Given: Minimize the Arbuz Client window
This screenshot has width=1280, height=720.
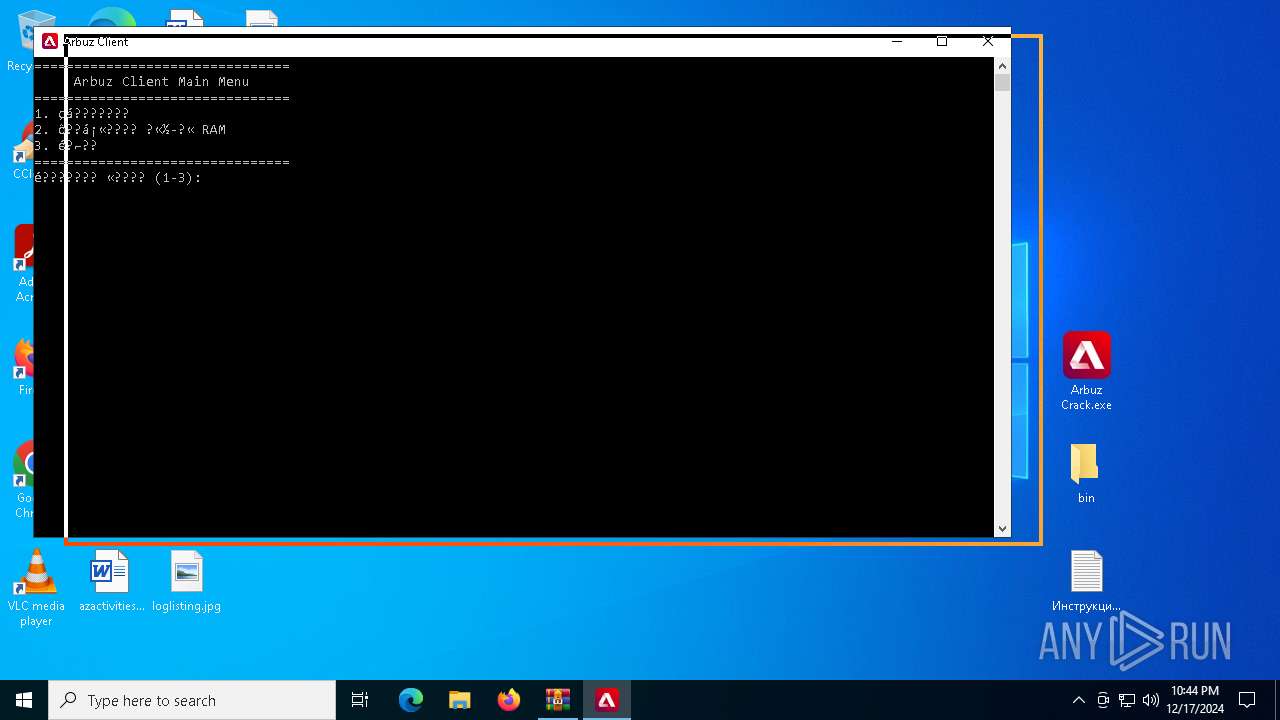Looking at the screenshot, I should 897,42.
